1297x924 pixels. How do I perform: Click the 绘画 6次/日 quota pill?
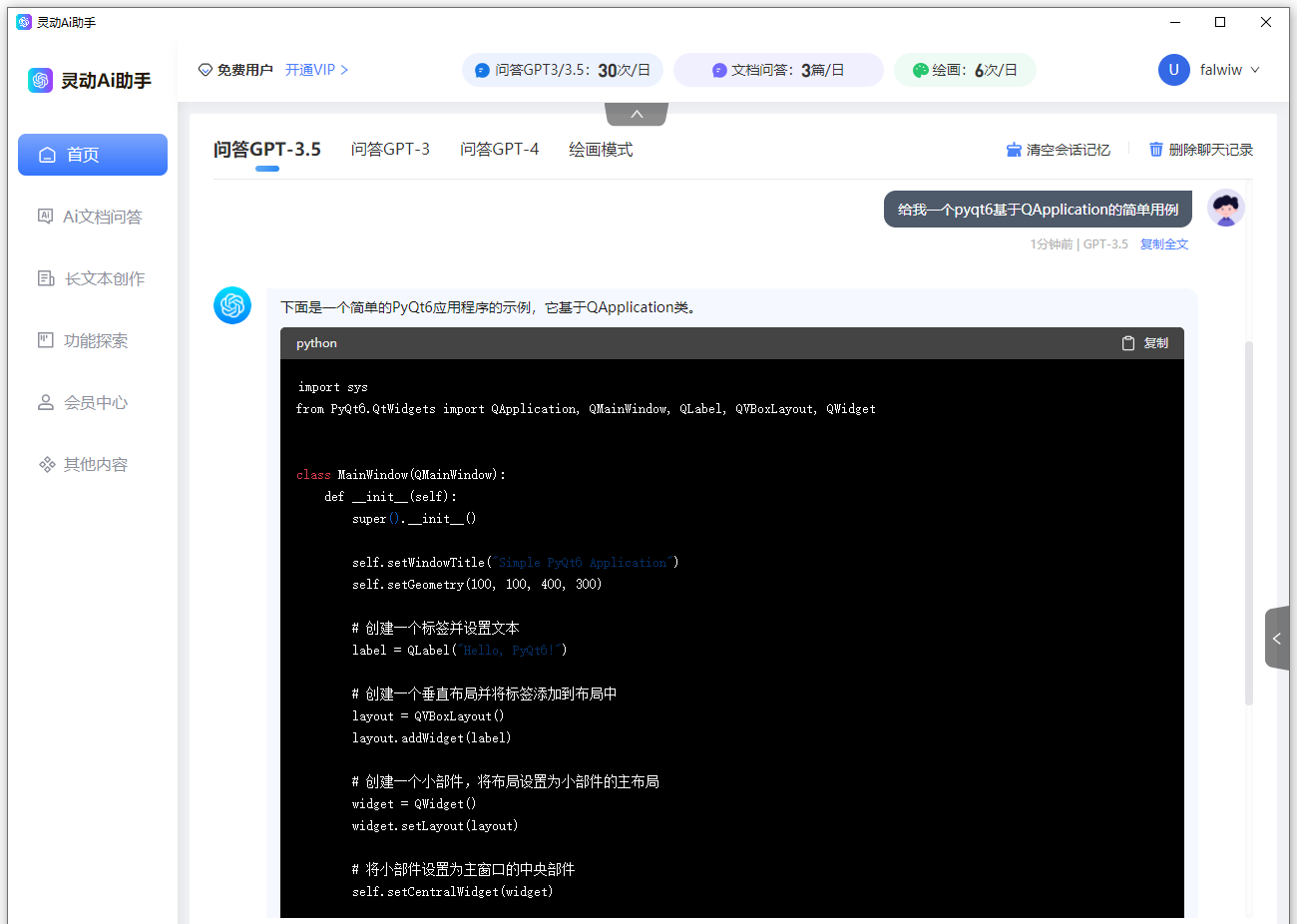coord(965,70)
